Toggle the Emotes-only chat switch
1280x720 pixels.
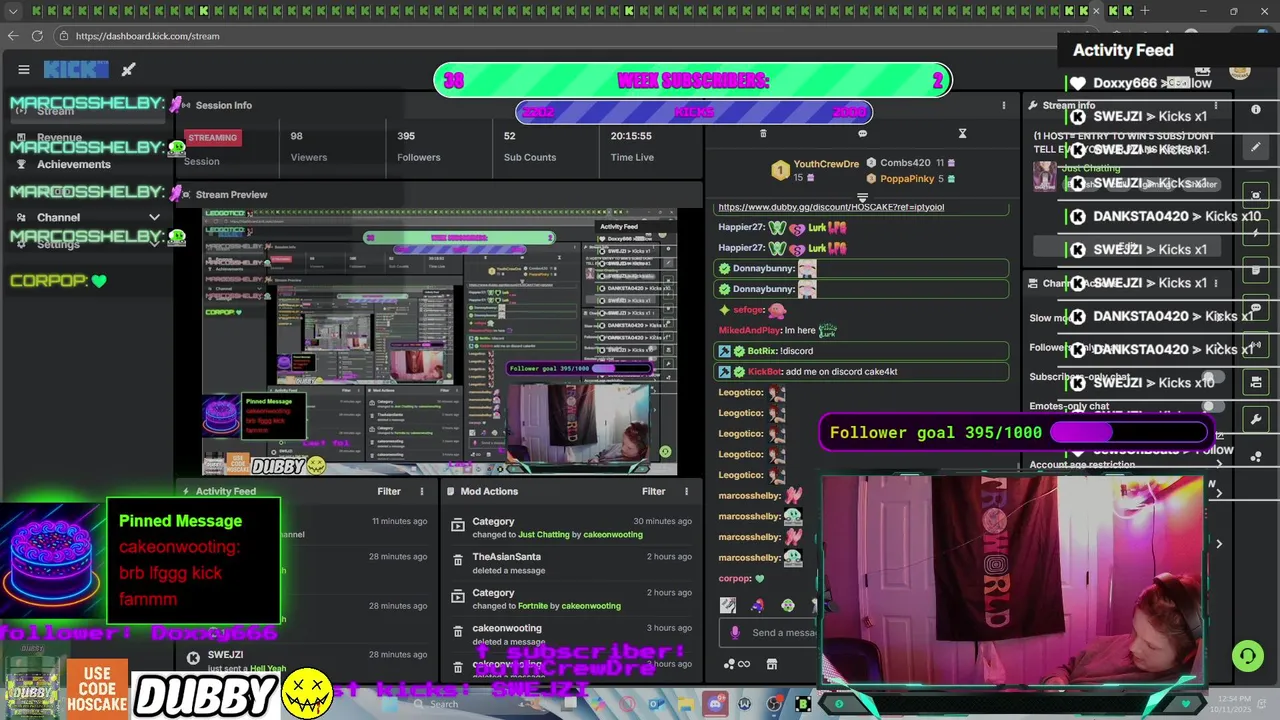click(1212, 406)
